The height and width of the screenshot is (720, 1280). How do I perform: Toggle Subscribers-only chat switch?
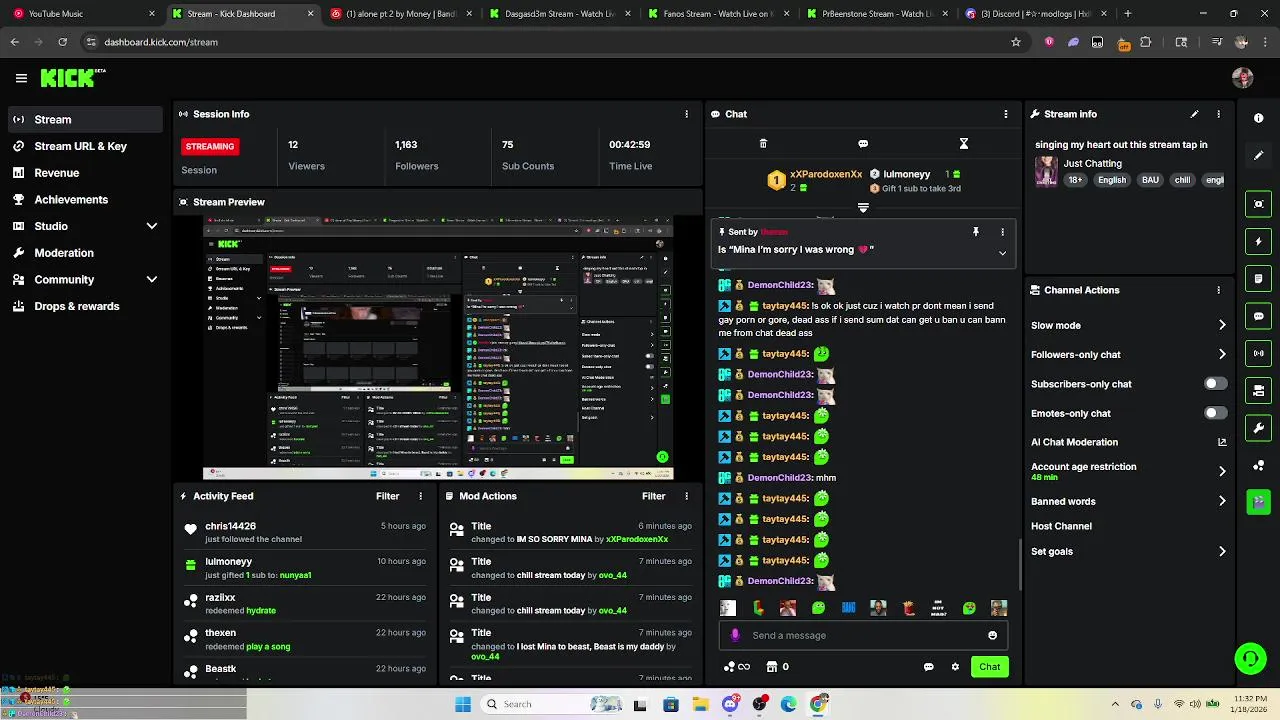[1215, 384]
